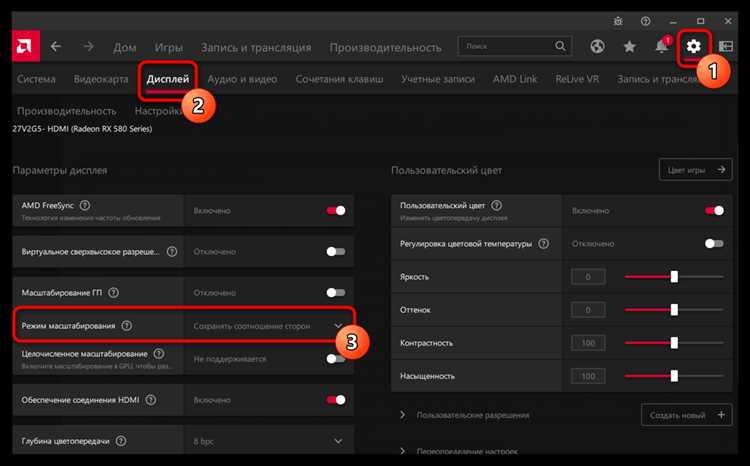This screenshot has height=466, width=750.
Task: Click the Оттенок value box
Action: pos(588,310)
